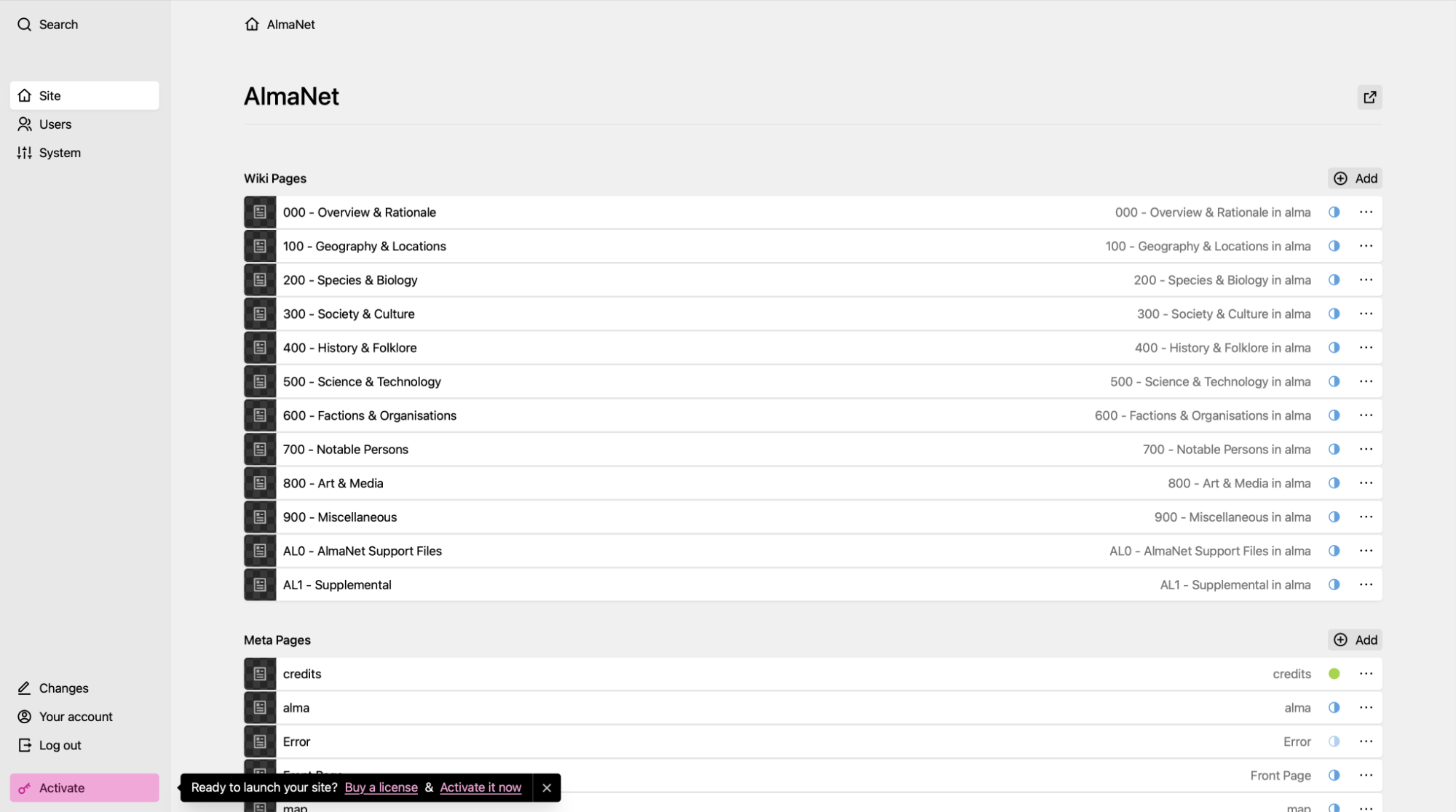Toggle status indicator for the Error page
Screen dimensions: 1456x812
(1334, 741)
